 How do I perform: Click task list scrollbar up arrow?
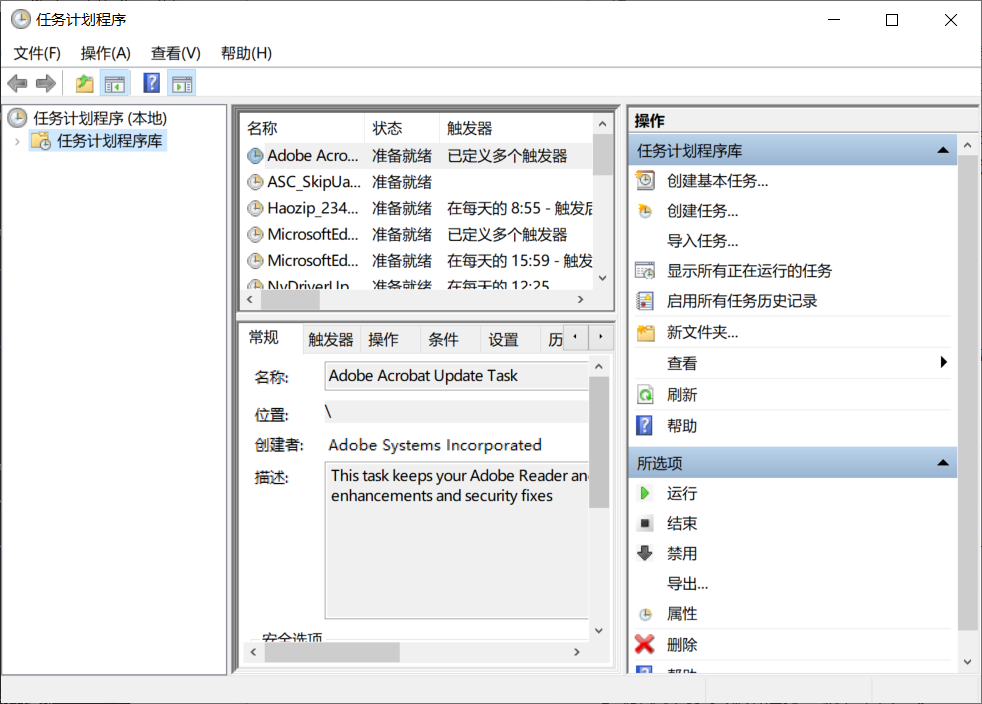[602, 124]
